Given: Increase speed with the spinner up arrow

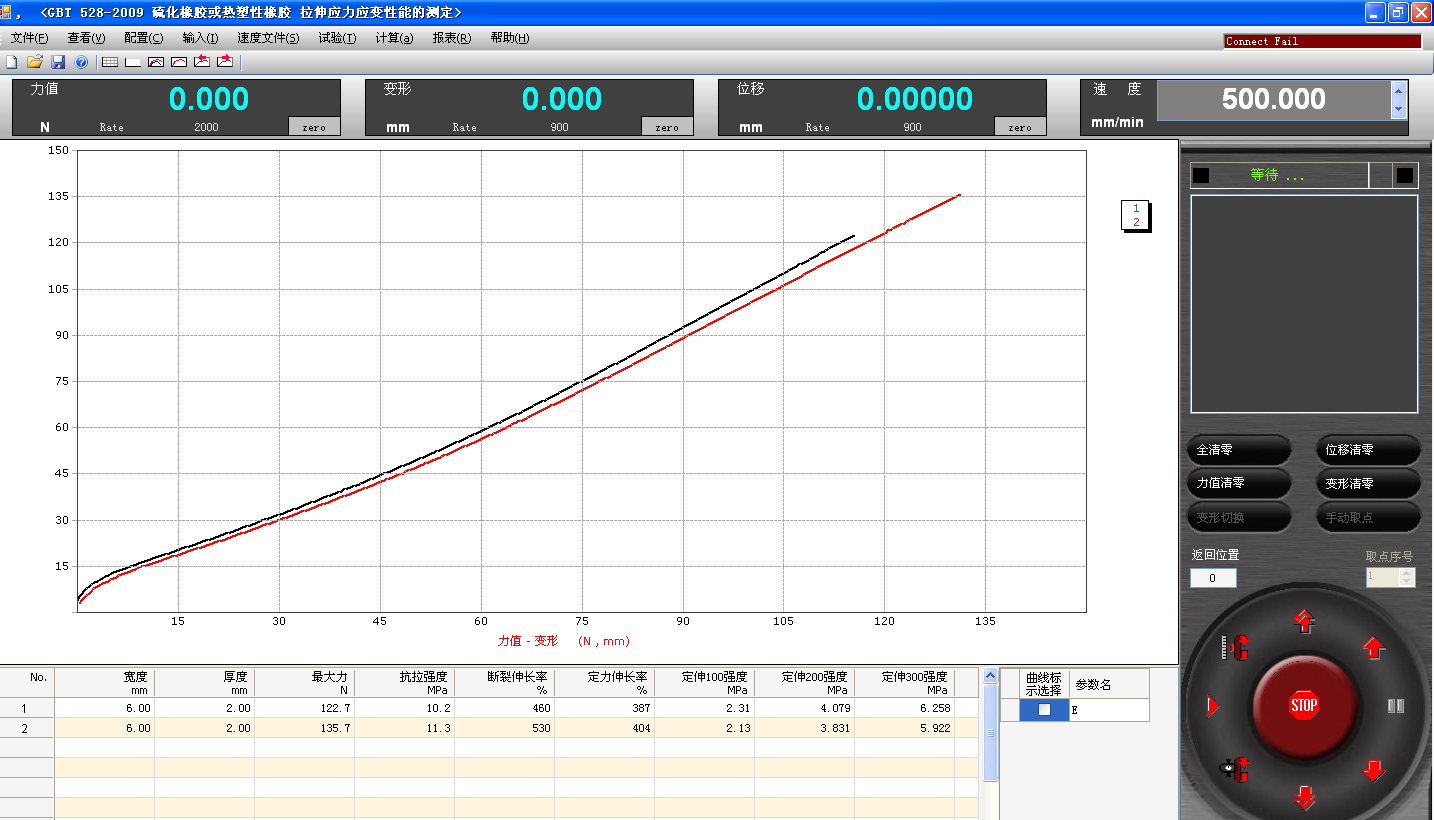Looking at the screenshot, I should (x=1398, y=91).
